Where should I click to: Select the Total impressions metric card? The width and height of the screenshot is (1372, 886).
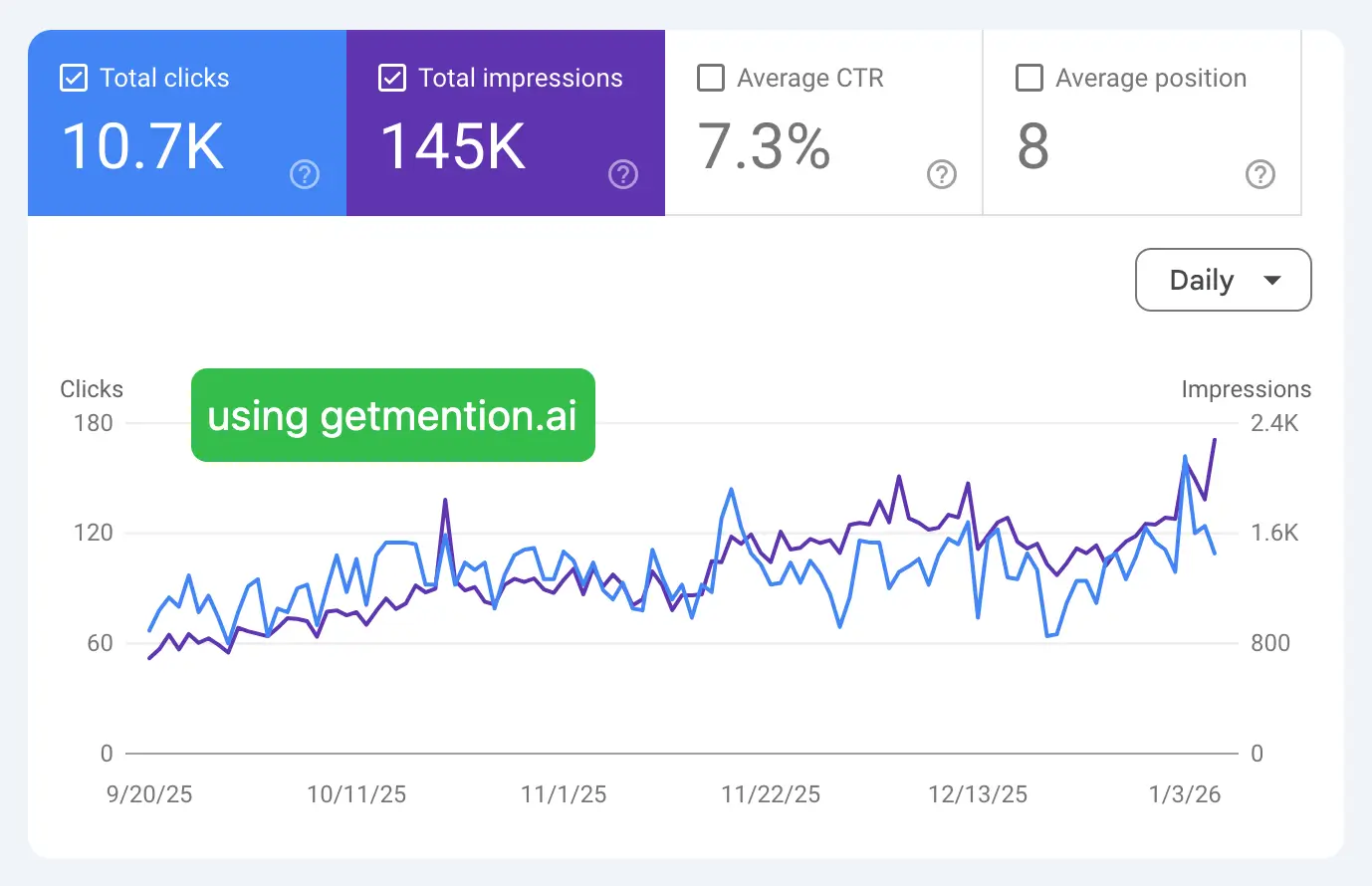click(x=505, y=121)
